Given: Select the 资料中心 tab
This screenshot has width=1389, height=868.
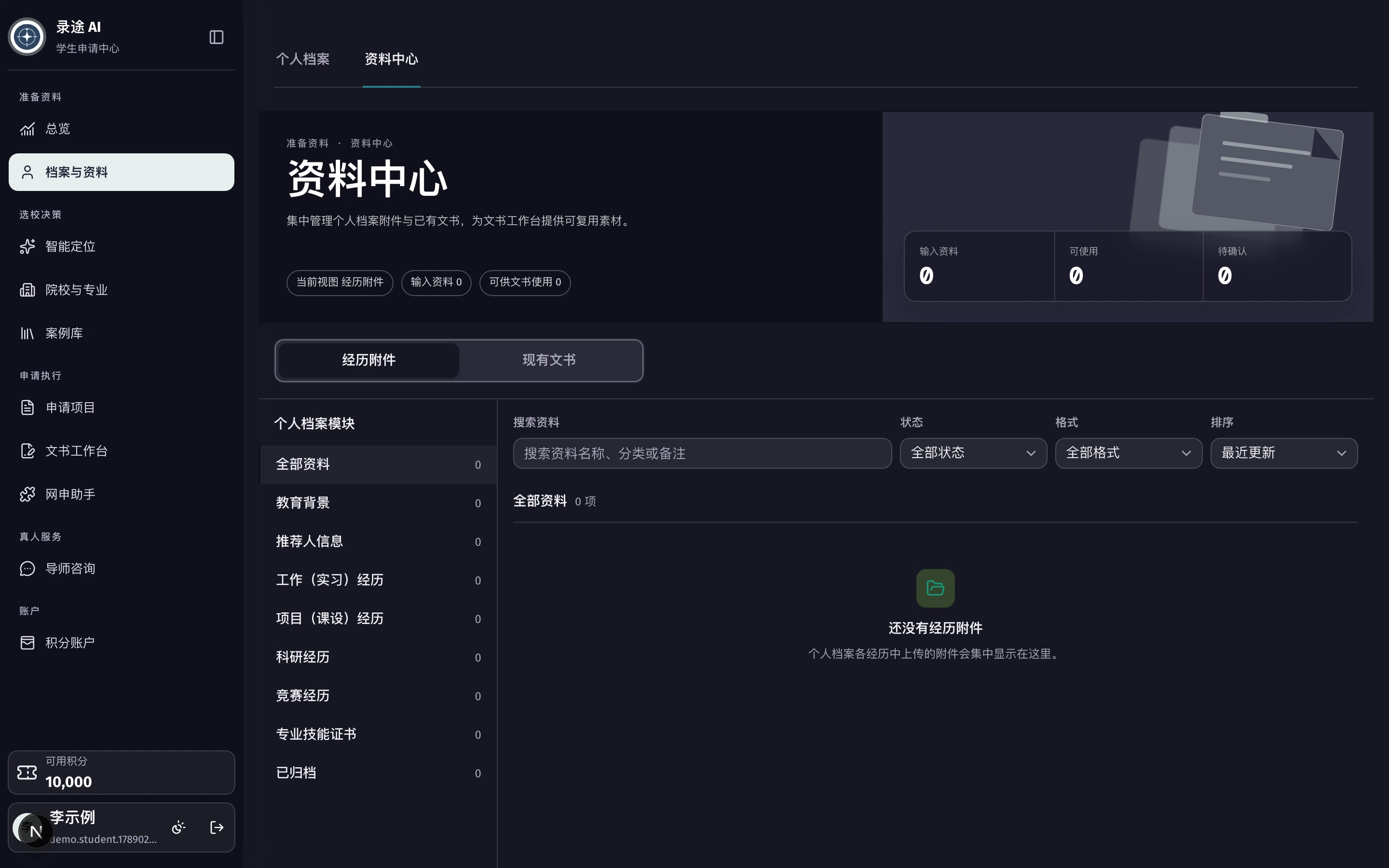Looking at the screenshot, I should (392, 59).
